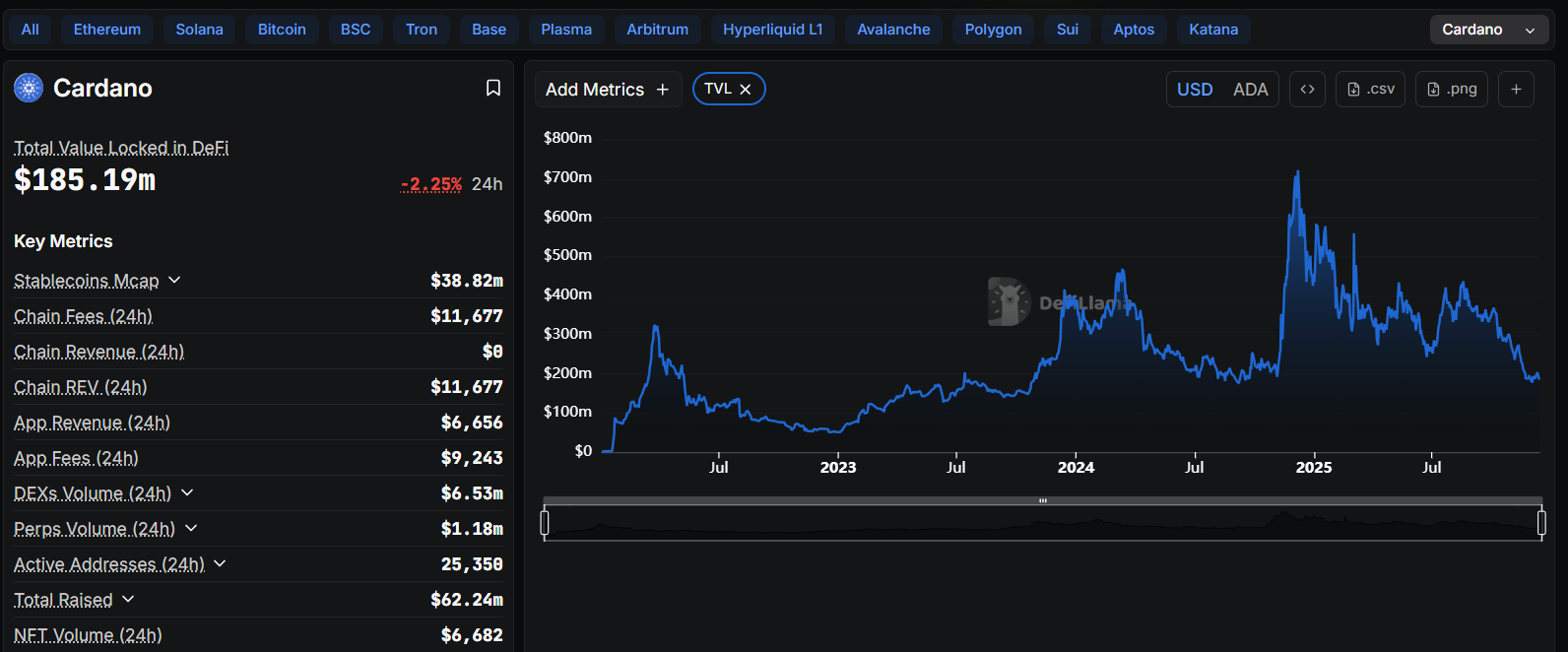Viewport: 1568px width, 652px height.
Task: Open the Add Metrics button
Action: click(x=607, y=90)
